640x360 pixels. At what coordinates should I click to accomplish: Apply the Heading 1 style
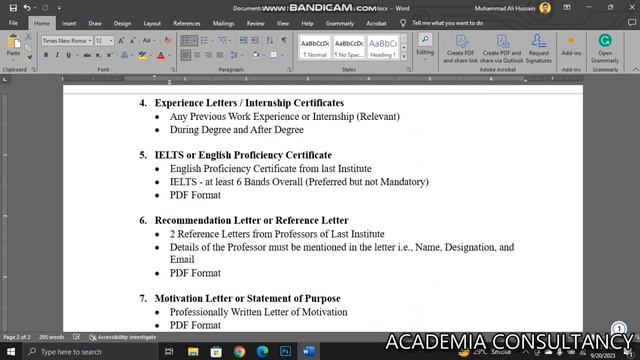point(382,47)
